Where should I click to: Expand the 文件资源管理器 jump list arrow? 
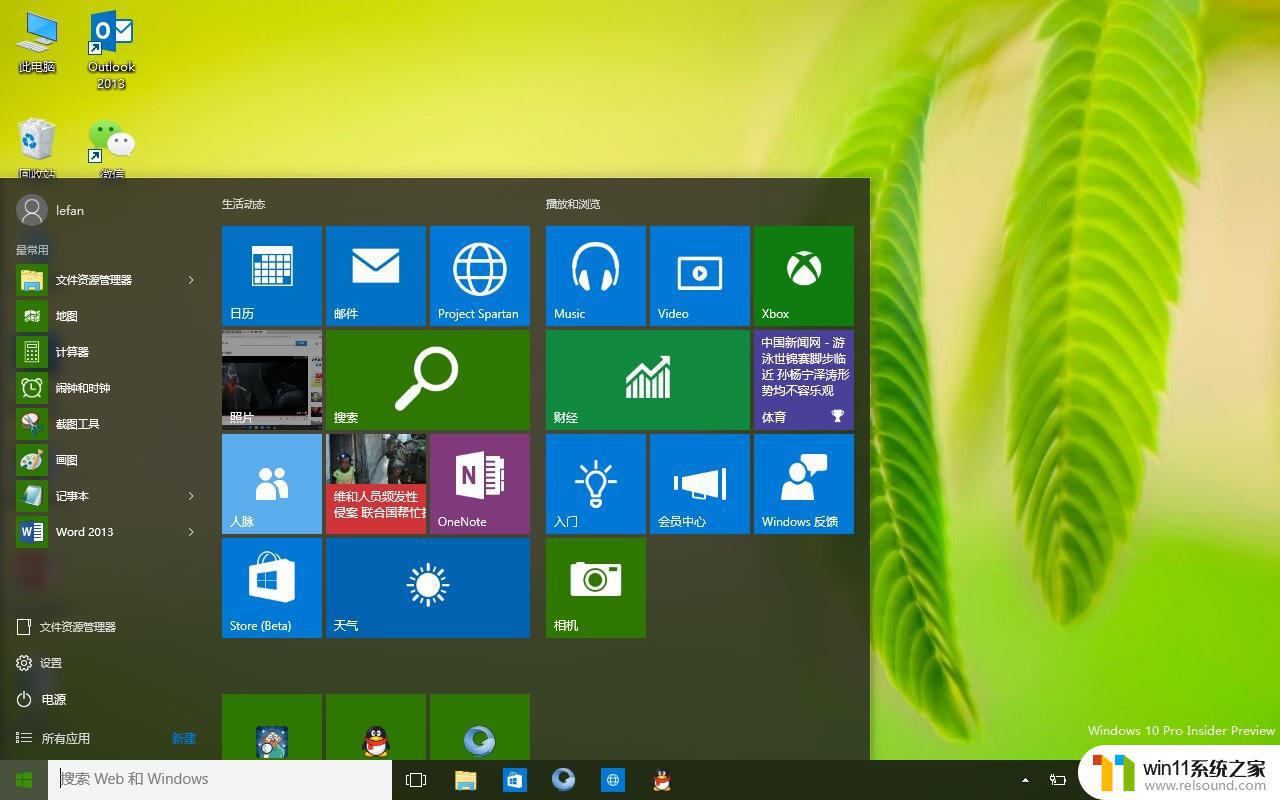tap(190, 280)
